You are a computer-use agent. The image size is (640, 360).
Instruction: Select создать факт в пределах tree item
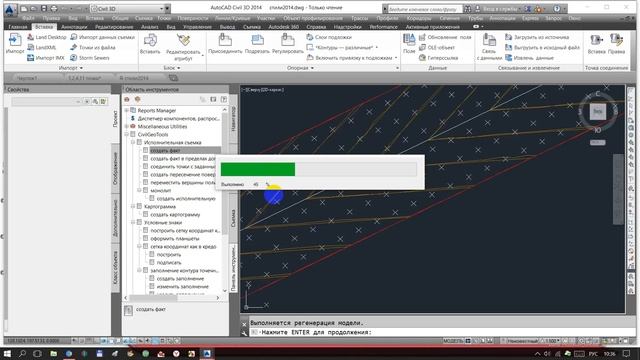pyautogui.click(x=182, y=159)
